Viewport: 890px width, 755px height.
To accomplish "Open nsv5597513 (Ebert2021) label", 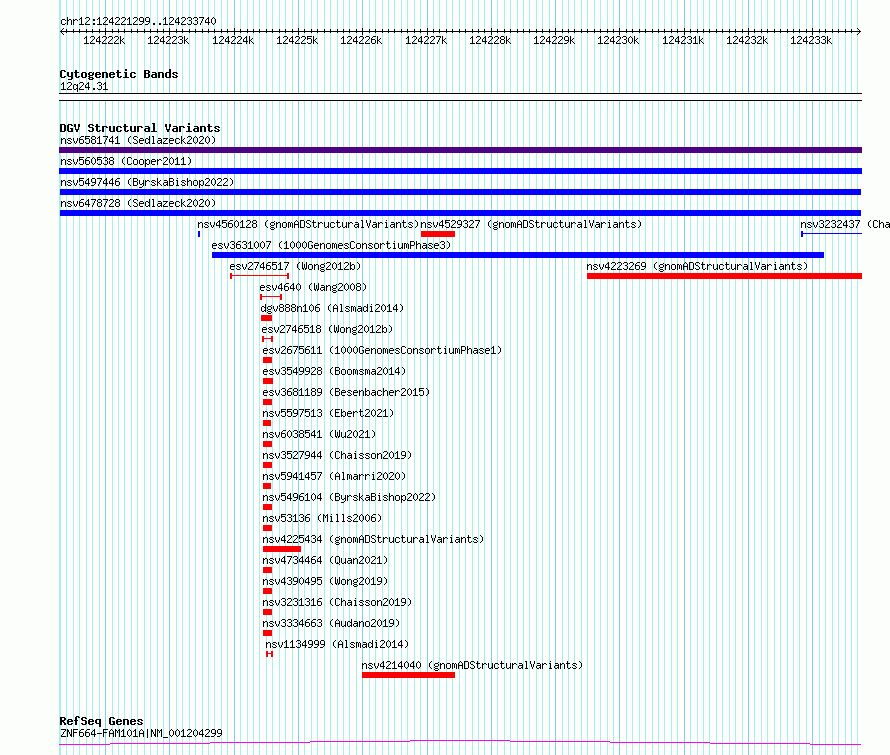I will pos(328,413).
